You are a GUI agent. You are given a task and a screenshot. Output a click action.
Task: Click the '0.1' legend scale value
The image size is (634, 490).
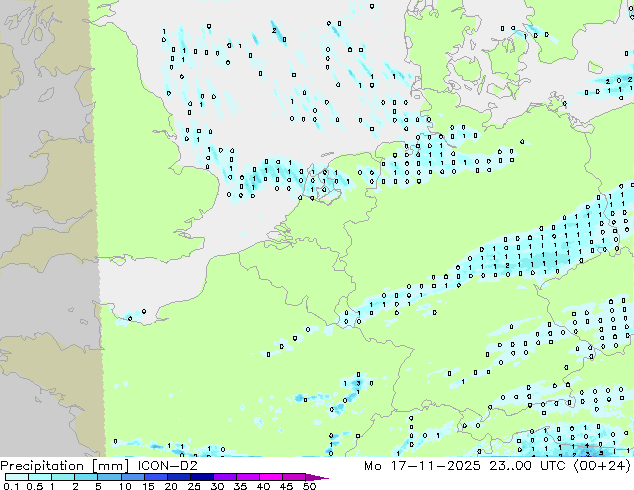[11, 486]
